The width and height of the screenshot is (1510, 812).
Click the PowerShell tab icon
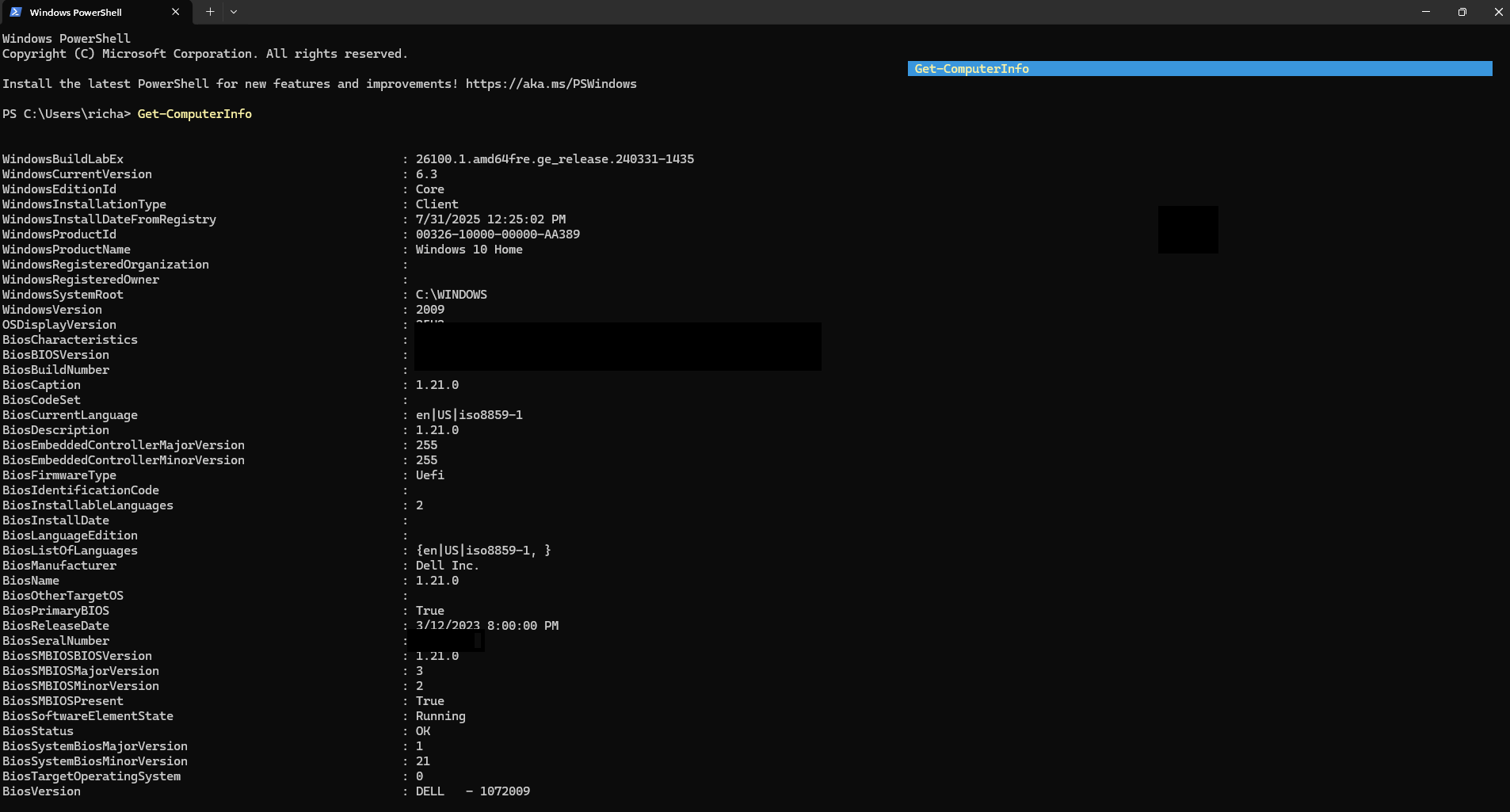click(16, 12)
